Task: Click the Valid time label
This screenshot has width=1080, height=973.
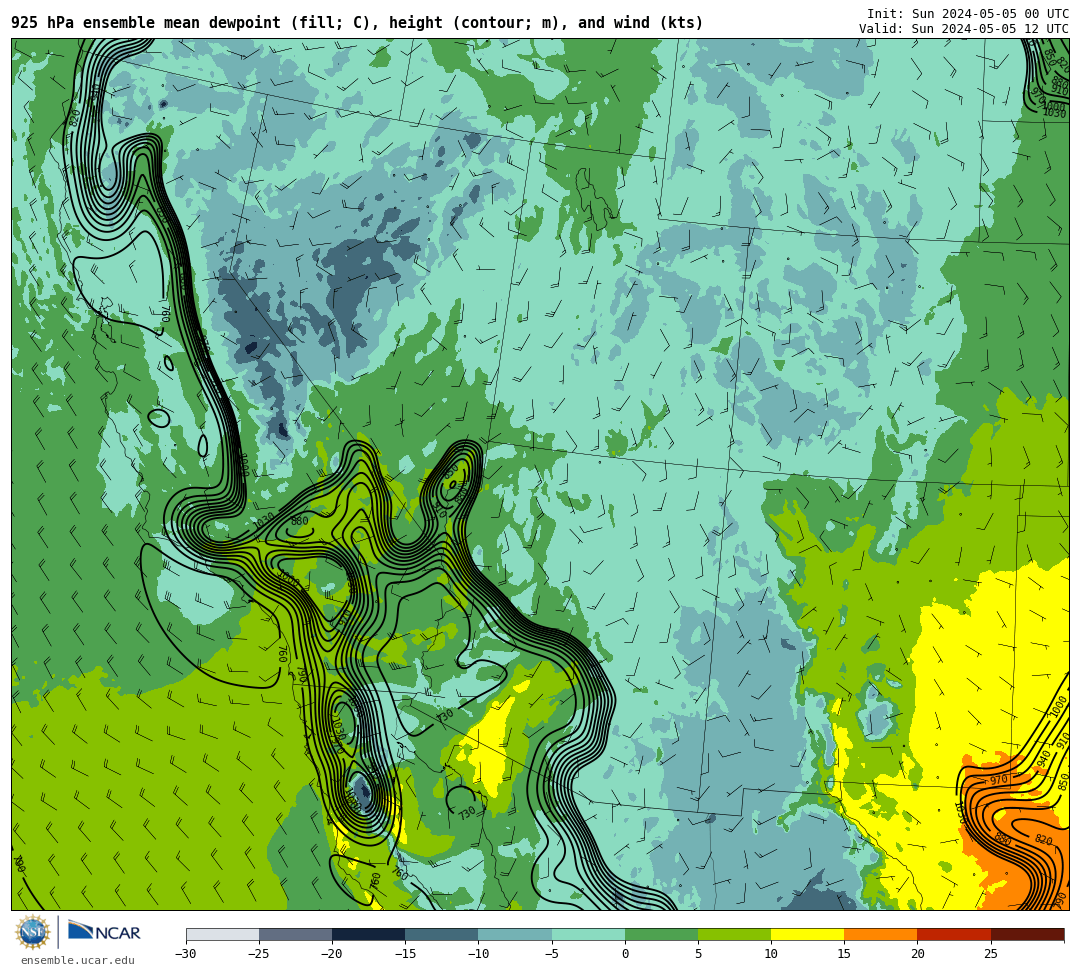Action: (x=964, y=29)
